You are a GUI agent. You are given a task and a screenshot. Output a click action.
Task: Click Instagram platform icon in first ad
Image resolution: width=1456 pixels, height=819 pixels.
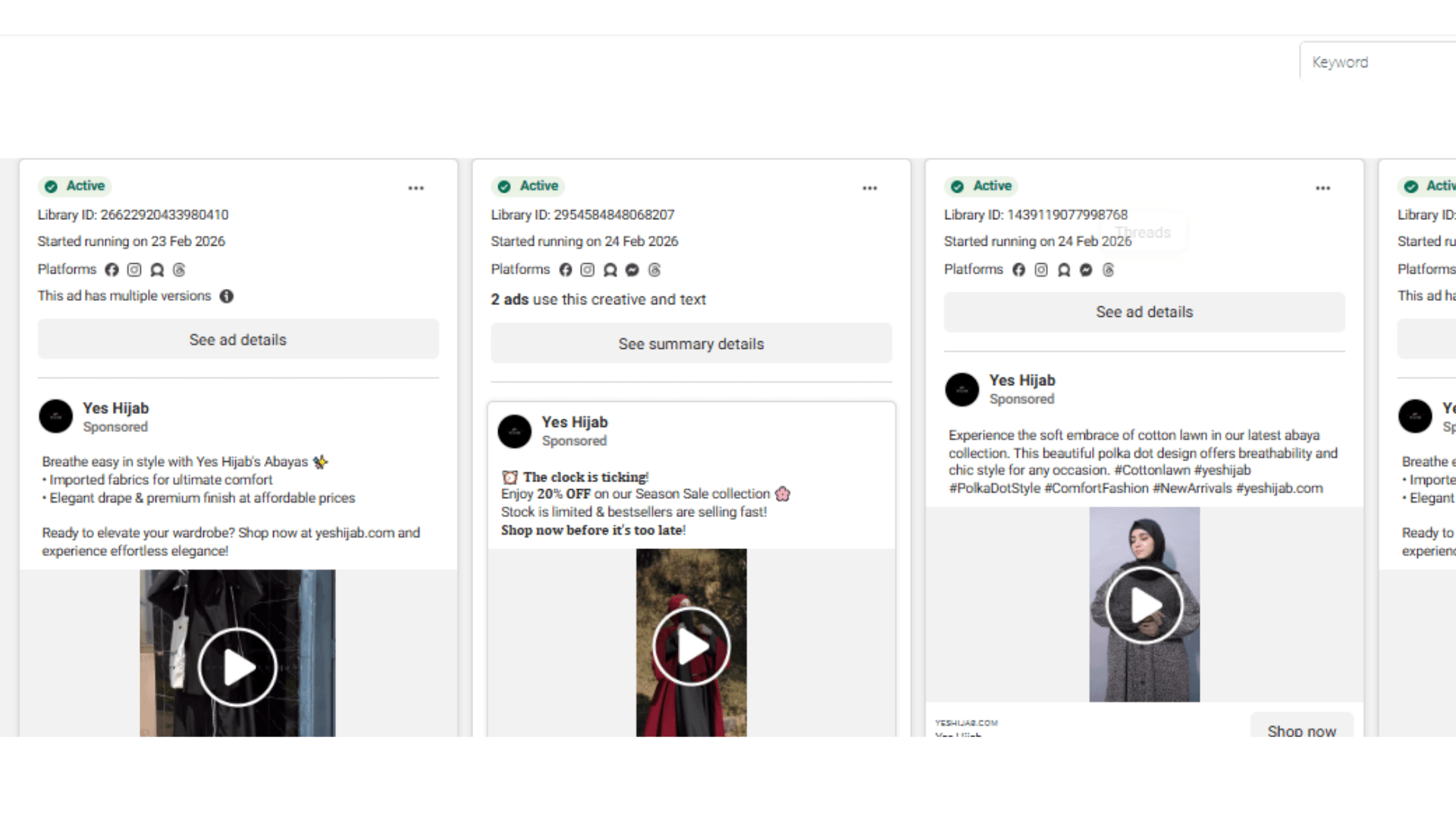(x=134, y=270)
